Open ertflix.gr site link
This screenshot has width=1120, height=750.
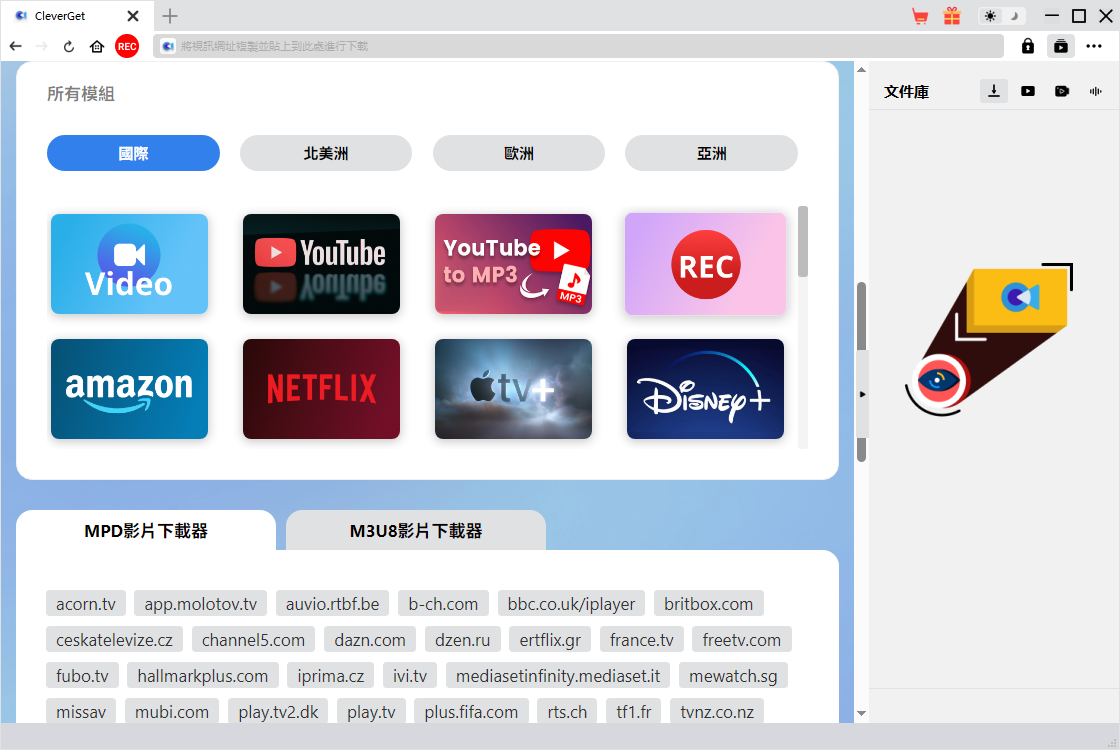tap(550, 639)
